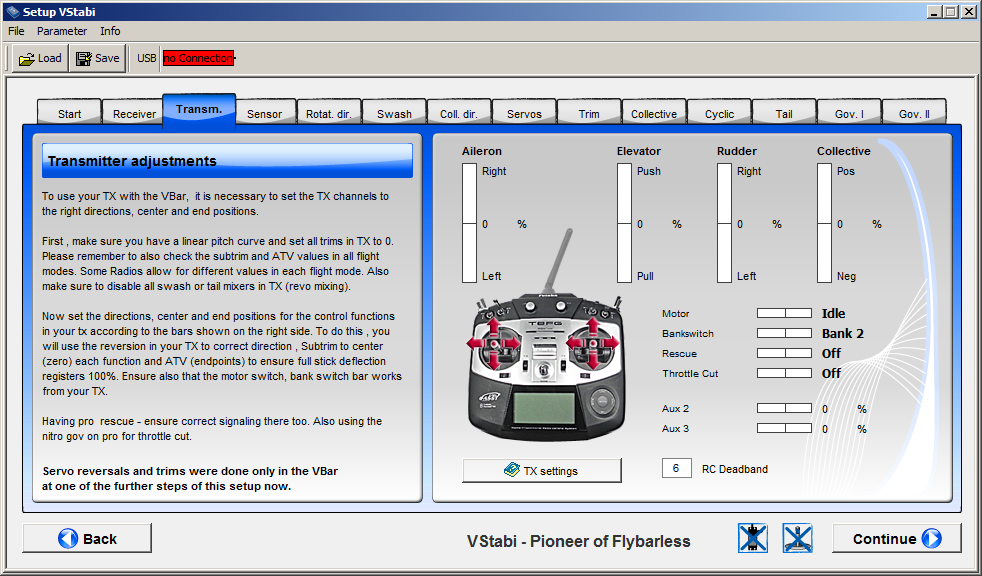982x576 pixels.
Task: Switch to the Start tab
Action: pos(70,113)
